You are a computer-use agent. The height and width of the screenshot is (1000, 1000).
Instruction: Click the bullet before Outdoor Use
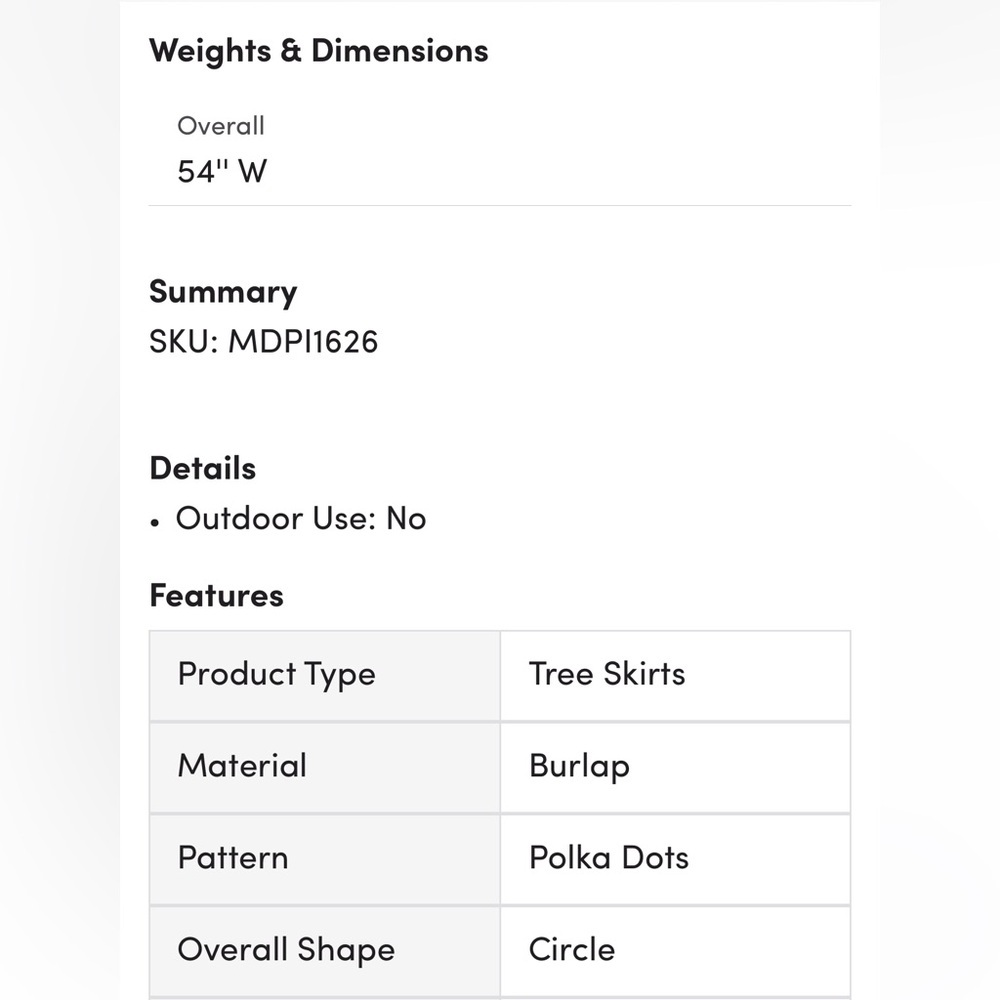(x=154, y=522)
